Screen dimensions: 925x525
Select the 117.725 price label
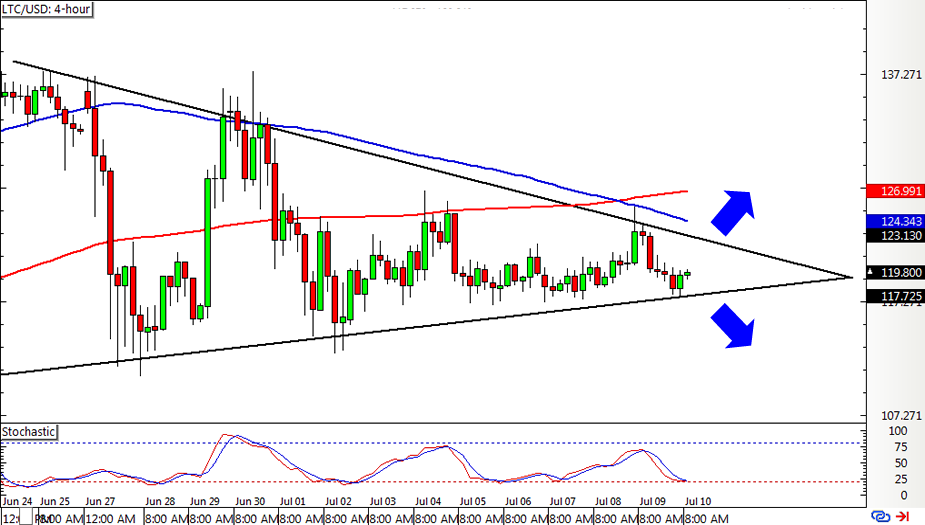894,296
